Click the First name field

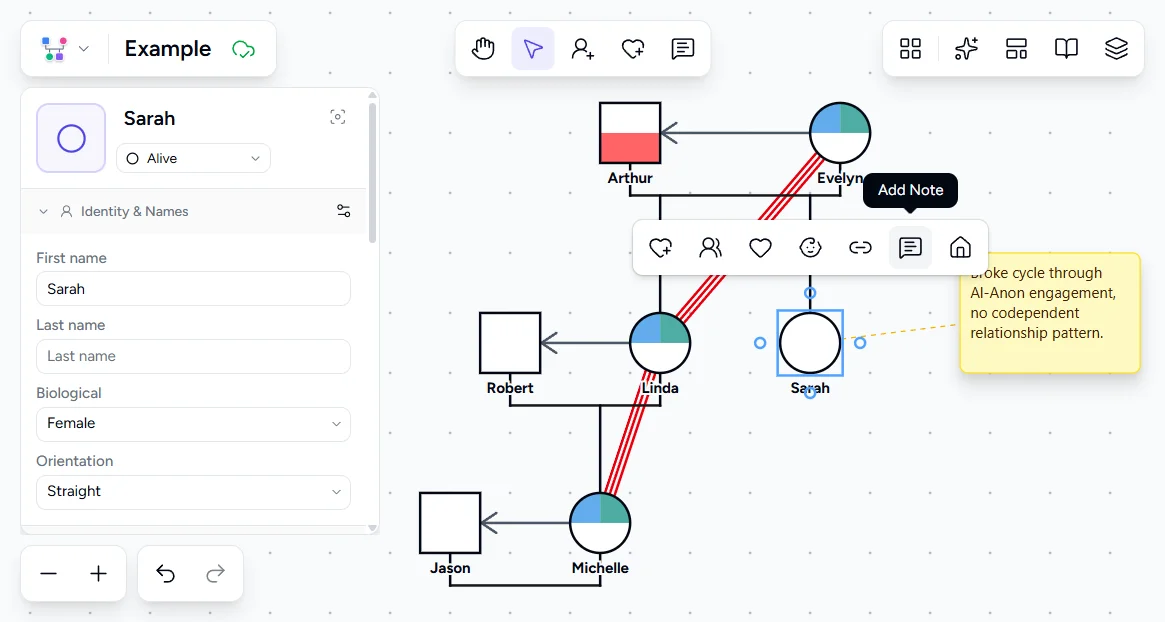tap(193, 288)
